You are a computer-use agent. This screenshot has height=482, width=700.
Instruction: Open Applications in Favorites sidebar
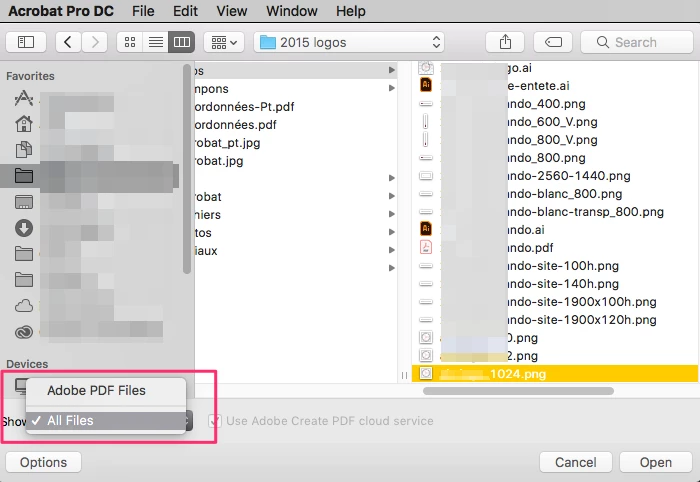[24, 98]
